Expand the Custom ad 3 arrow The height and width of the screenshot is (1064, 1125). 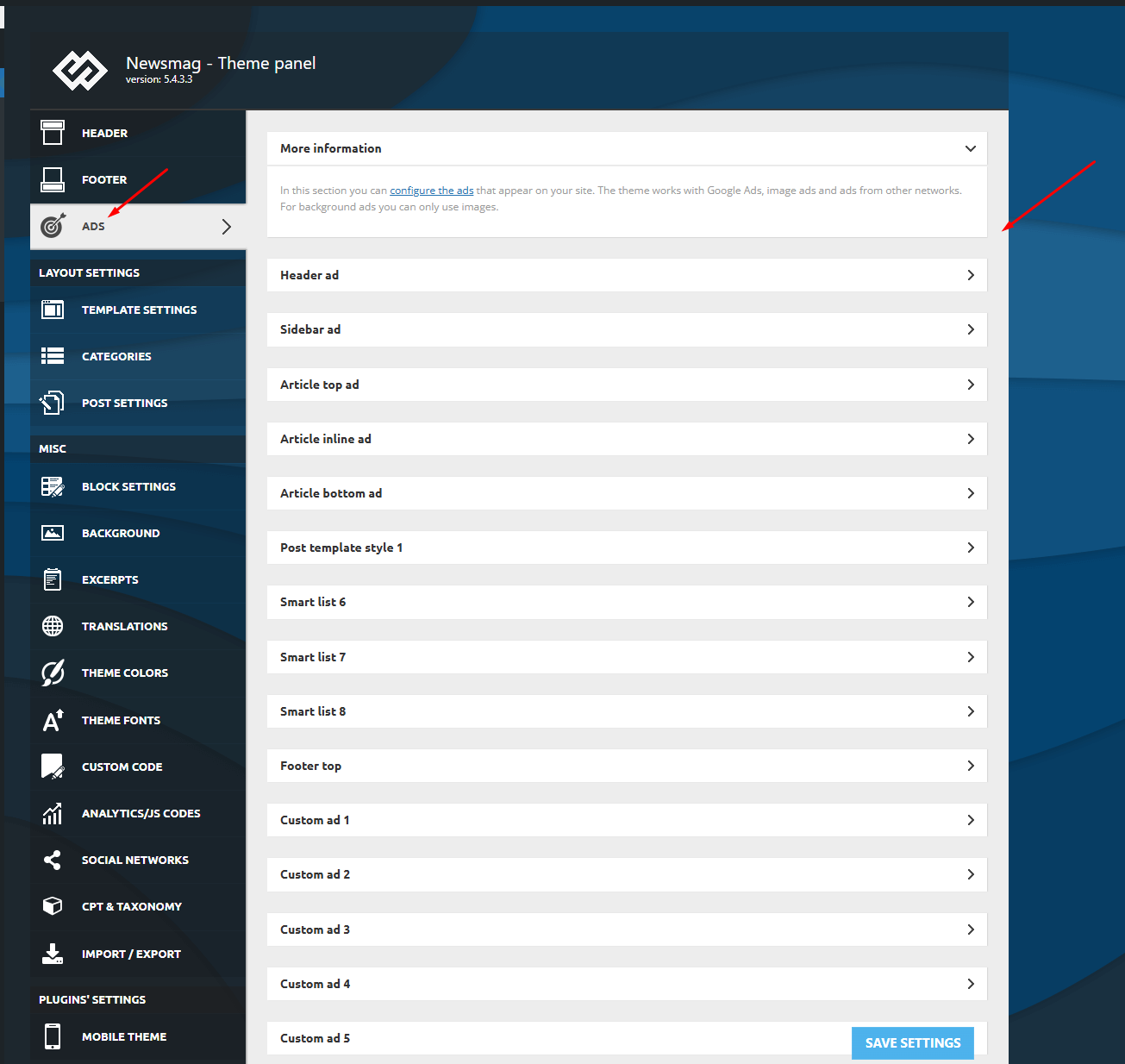[x=971, y=929]
